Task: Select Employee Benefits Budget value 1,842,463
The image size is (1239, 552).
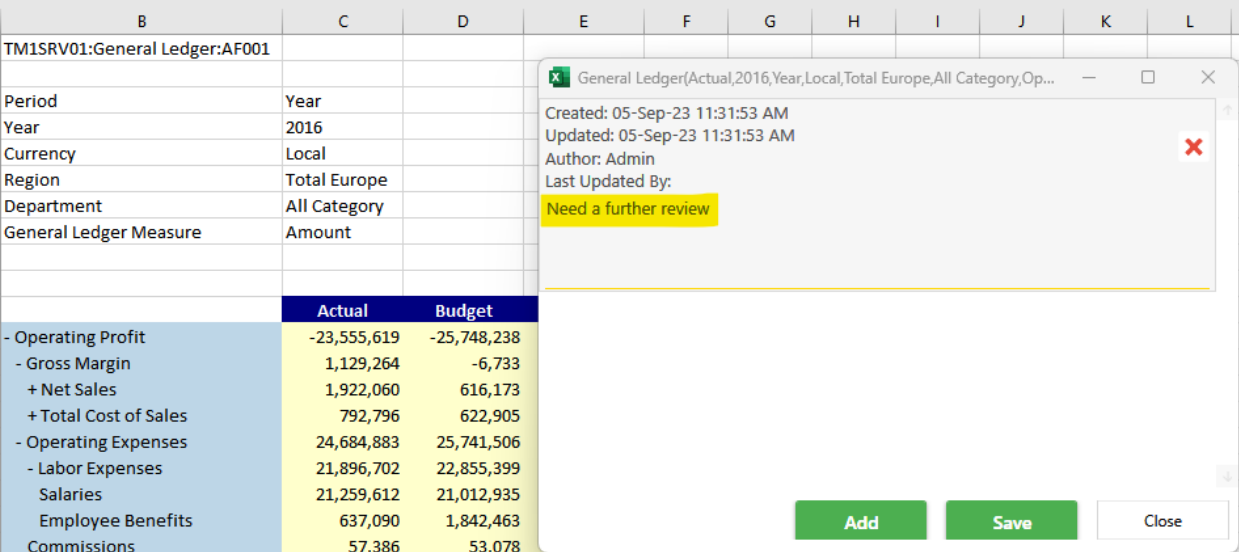Action: point(463,519)
